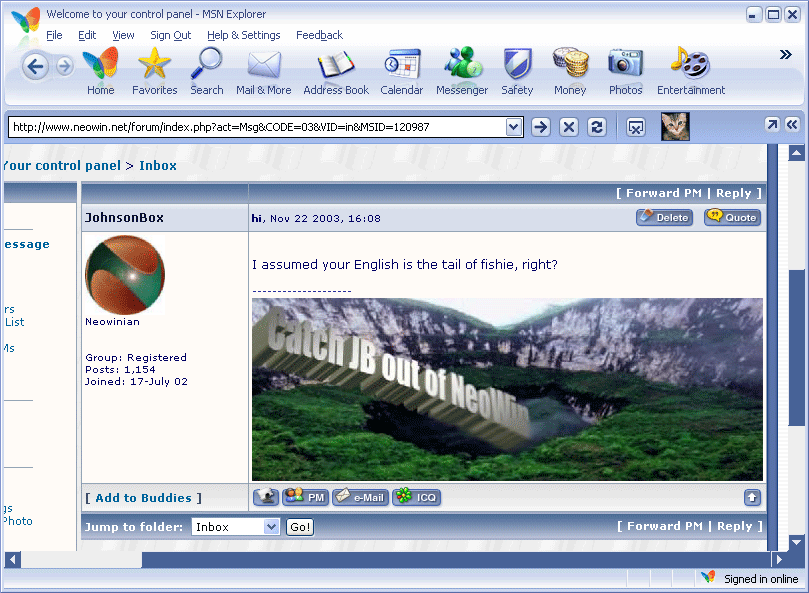Click the go-to-top arrow icon

pyautogui.click(x=752, y=498)
